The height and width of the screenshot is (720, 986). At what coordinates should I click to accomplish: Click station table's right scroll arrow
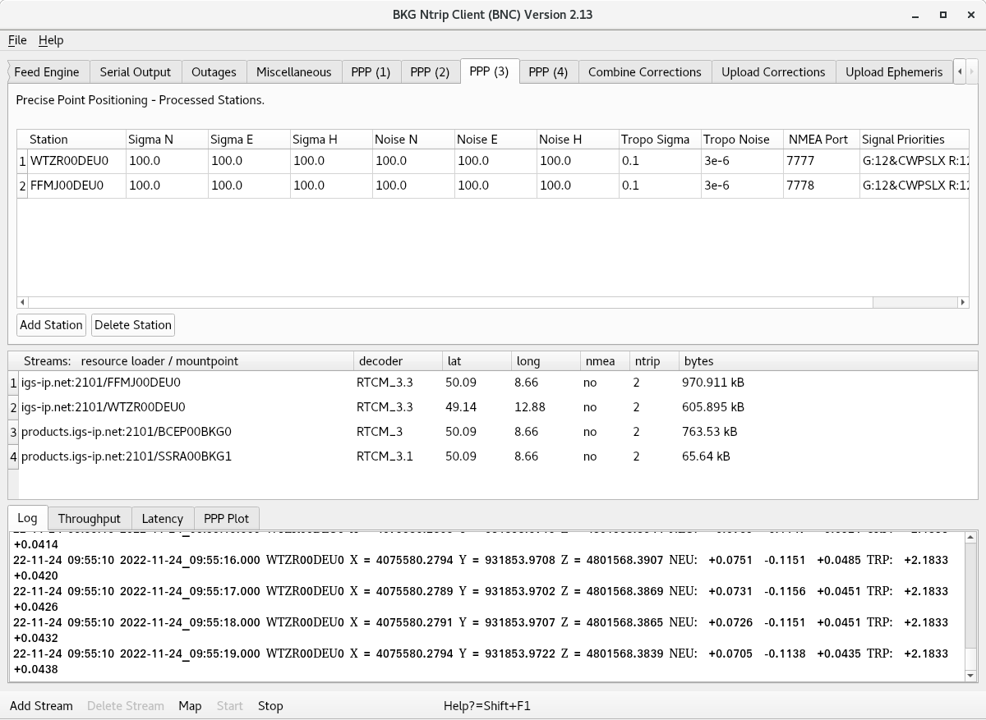point(962,302)
